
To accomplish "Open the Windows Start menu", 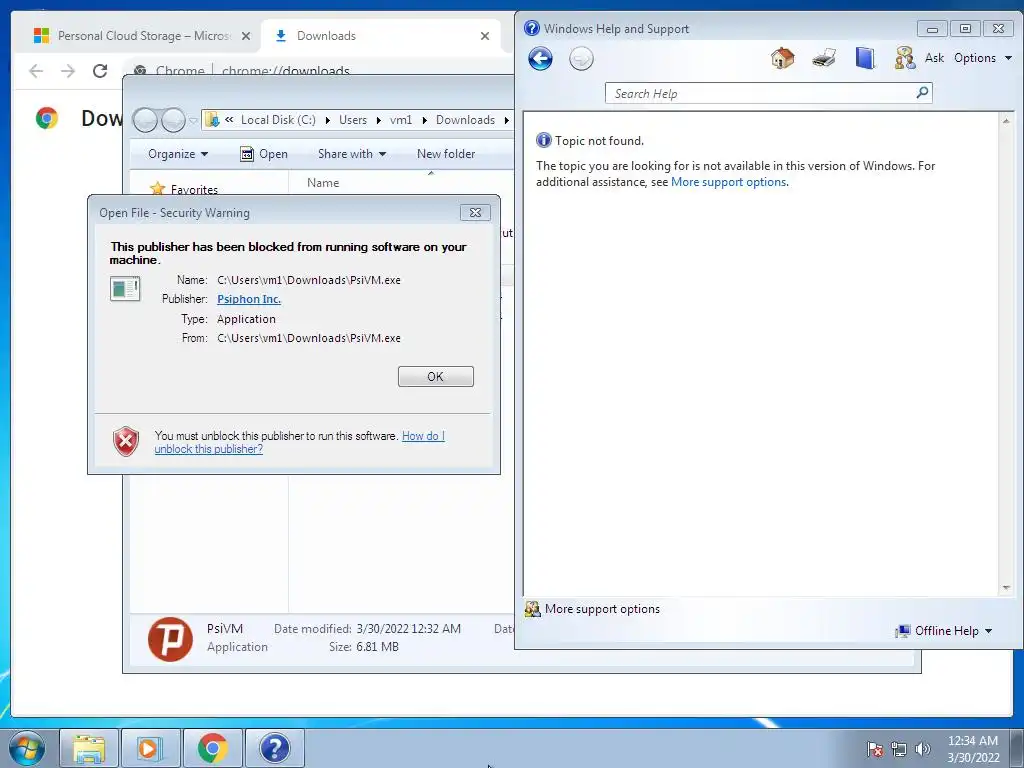I will 27,748.
